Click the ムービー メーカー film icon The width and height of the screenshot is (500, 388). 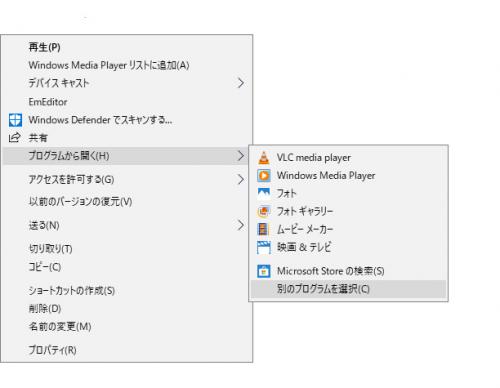(264, 229)
